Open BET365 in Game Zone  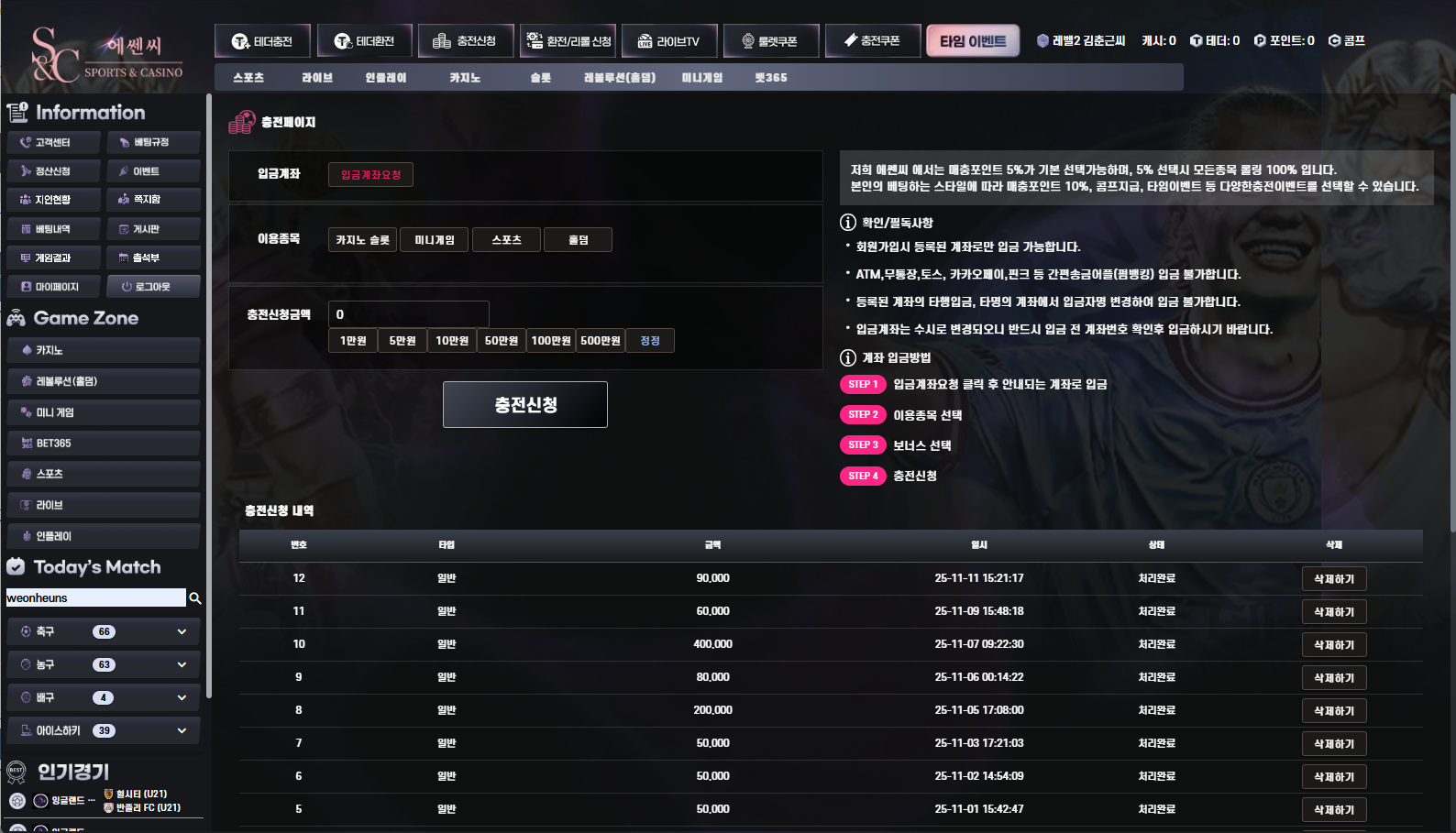coord(103,444)
